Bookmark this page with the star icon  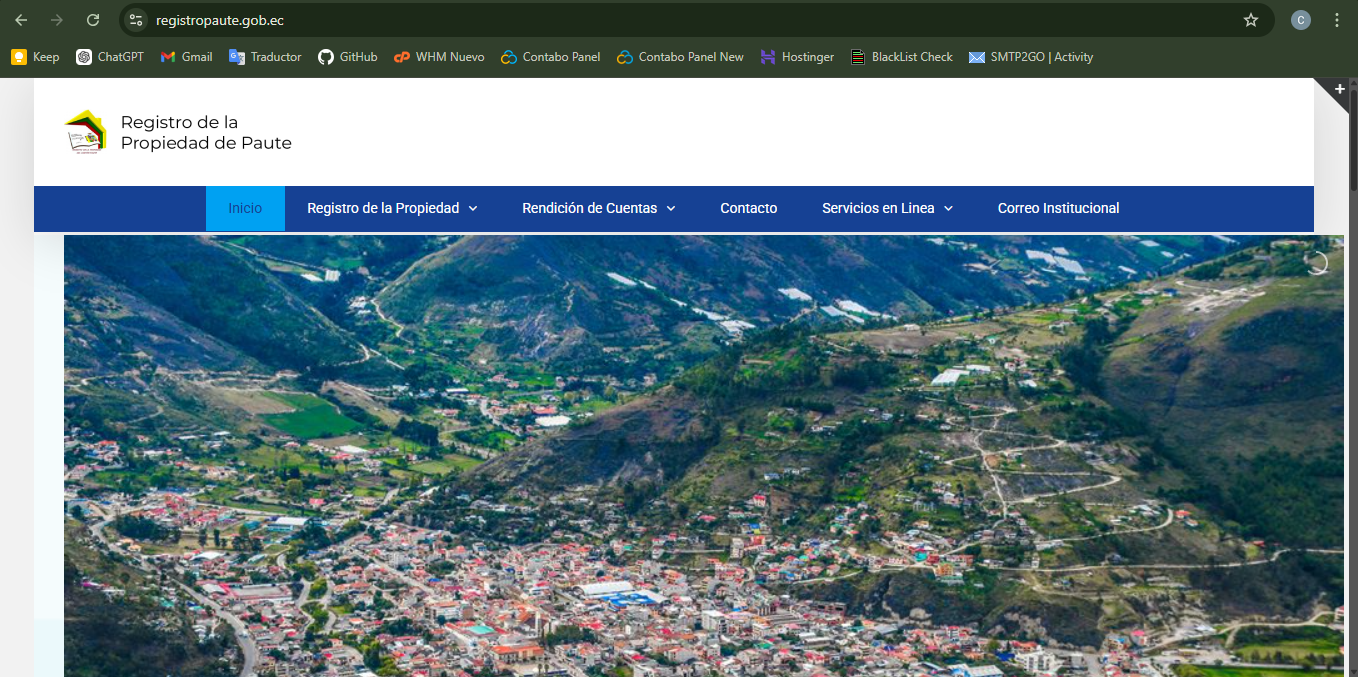(1250, 20)
